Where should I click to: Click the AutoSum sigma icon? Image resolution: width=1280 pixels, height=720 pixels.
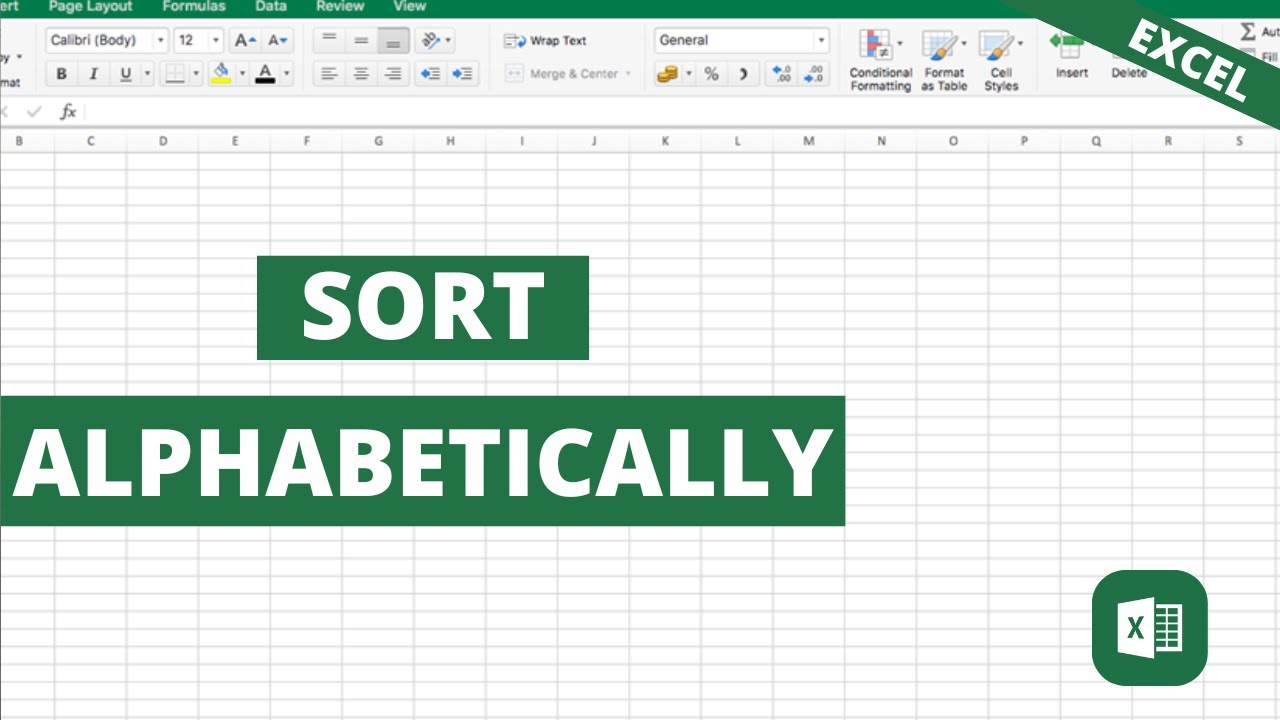coord(1248,32)
